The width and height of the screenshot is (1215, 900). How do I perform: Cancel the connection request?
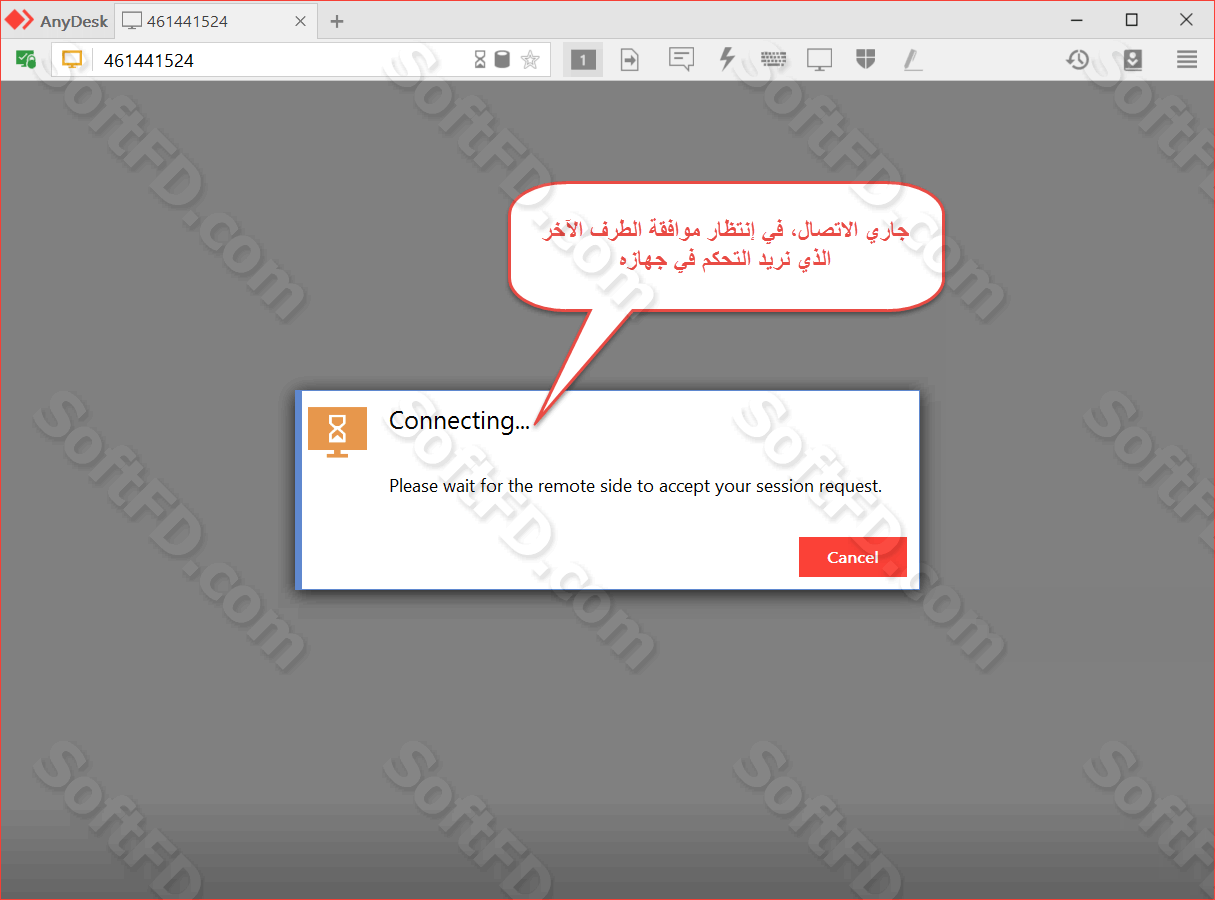click(x=852, y=557)
